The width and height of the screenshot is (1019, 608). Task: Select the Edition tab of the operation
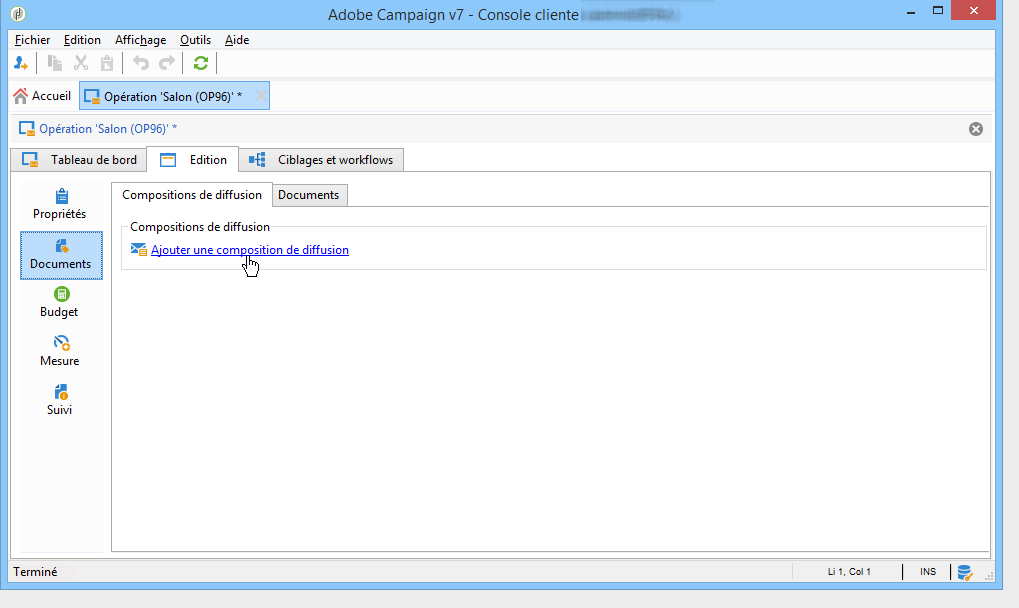point(193,160)
